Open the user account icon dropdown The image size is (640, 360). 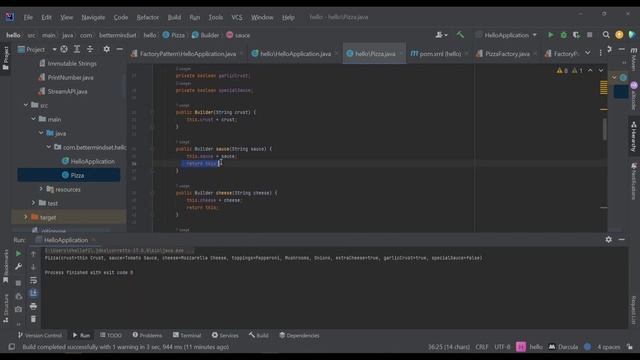pyautogui.click(x=441, y=35)
